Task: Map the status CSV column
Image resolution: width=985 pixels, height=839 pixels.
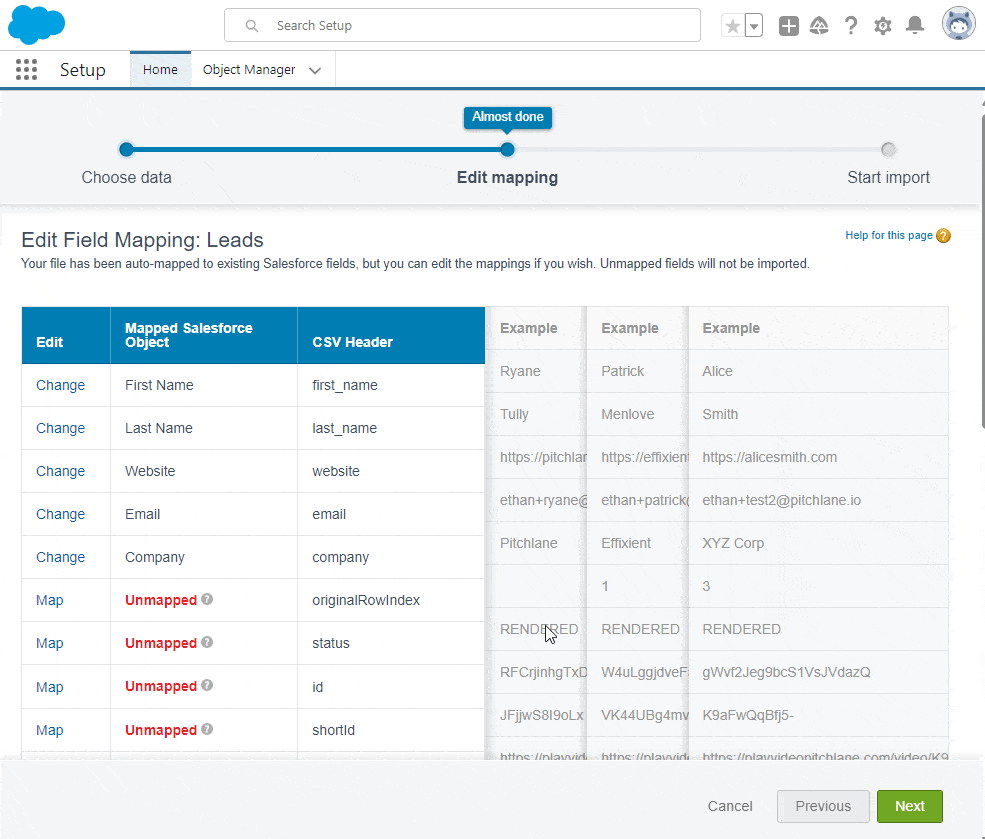Action: (x=50, y=643)
